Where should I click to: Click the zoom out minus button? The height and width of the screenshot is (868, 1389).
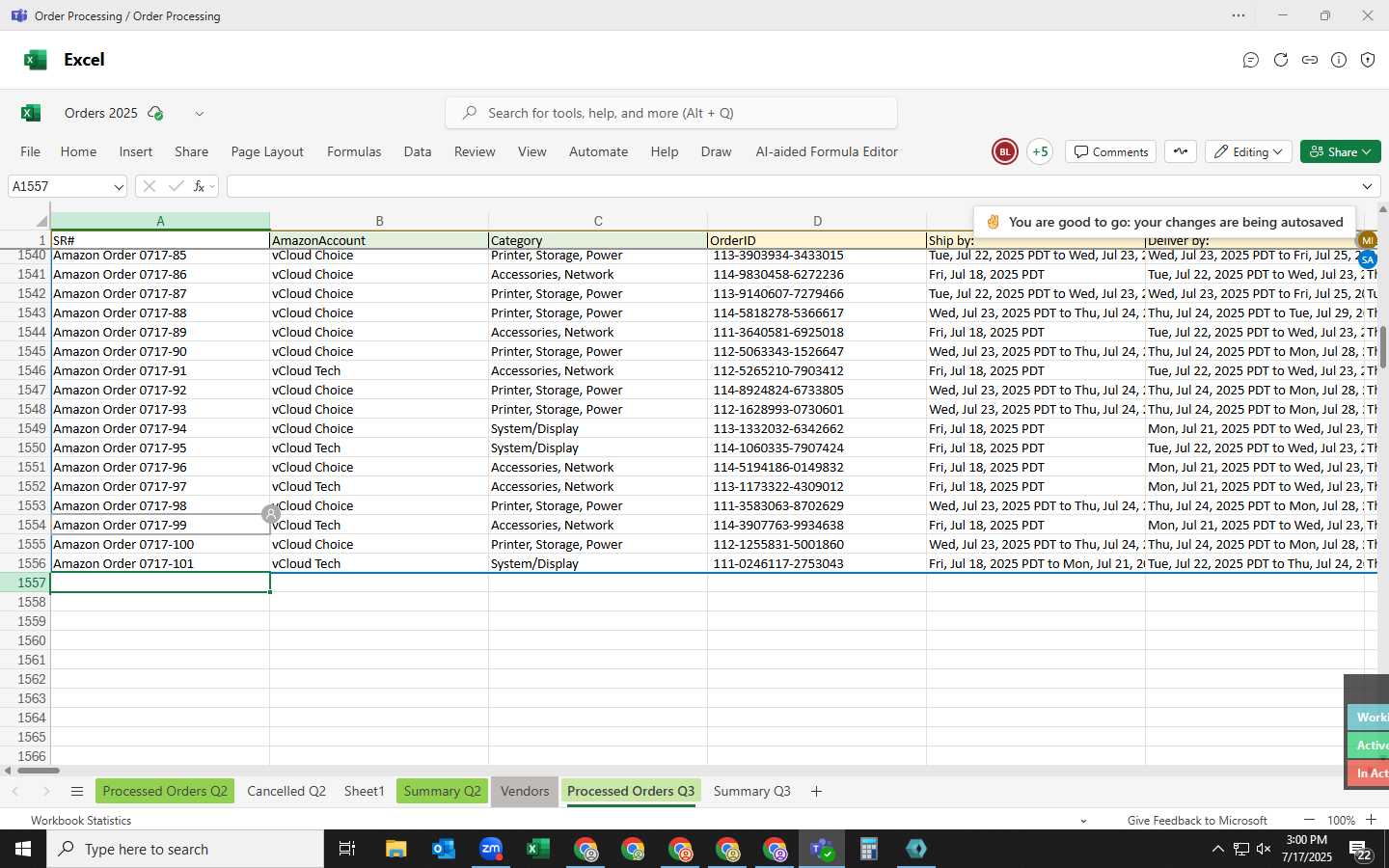[x=1309, y=820]
